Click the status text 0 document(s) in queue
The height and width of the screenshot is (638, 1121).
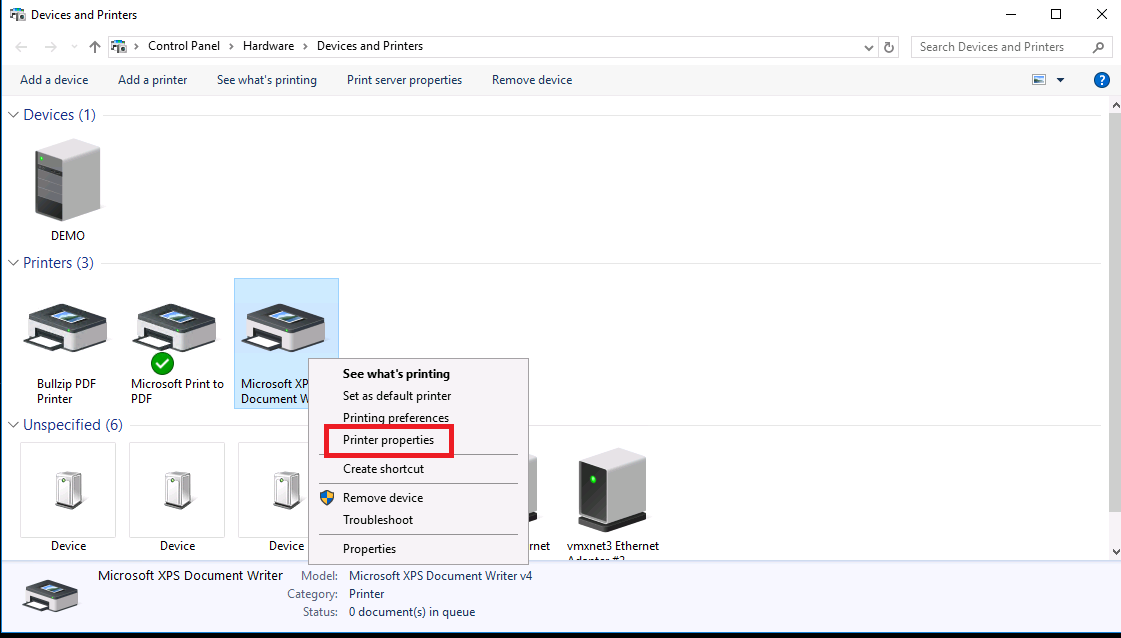(412, 612)
